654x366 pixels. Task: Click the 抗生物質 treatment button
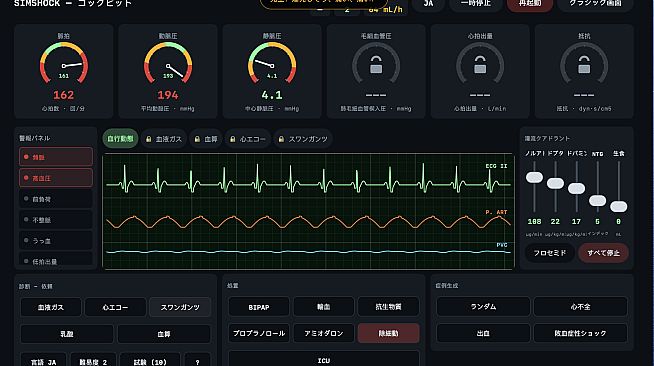tap(388, 307)
